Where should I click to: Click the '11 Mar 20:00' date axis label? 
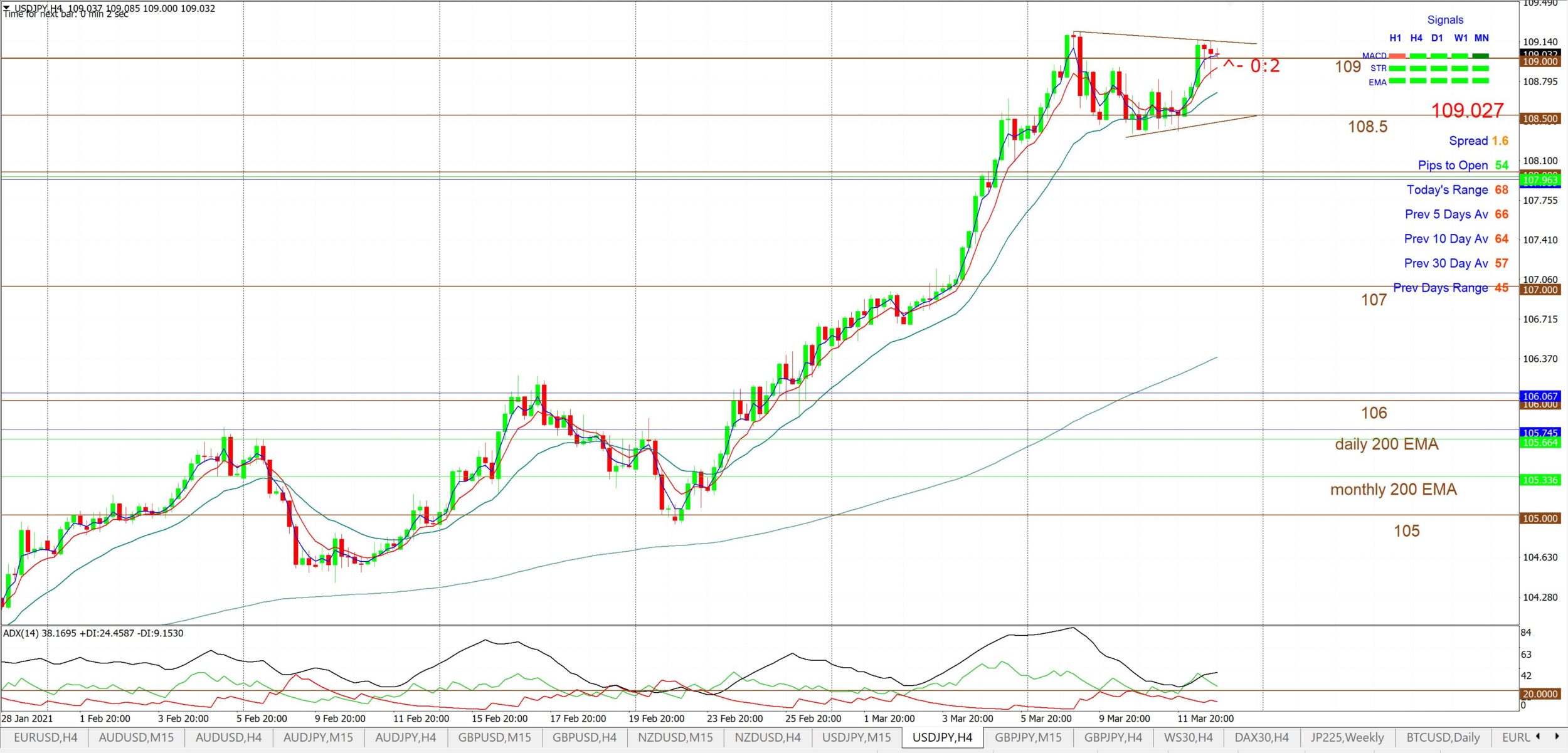[1205, 719]
